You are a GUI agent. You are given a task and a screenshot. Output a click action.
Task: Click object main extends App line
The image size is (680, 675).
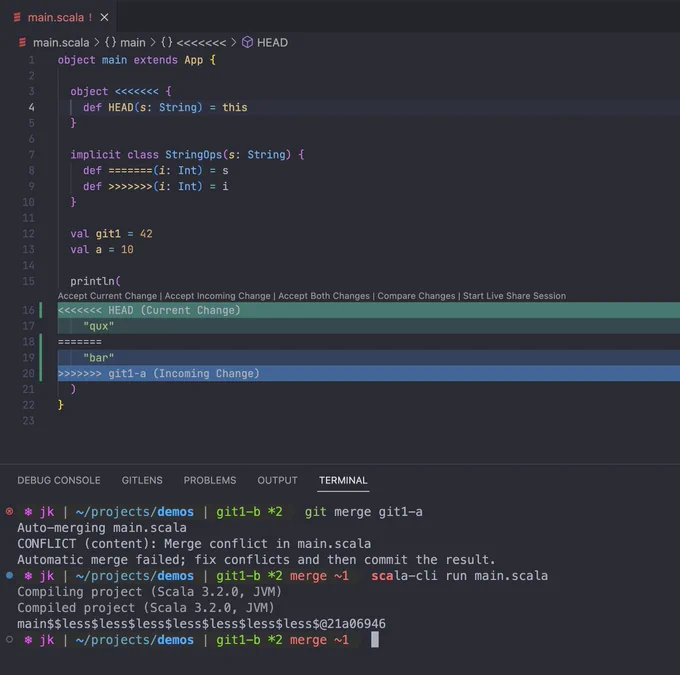click(x=137, y=60)
